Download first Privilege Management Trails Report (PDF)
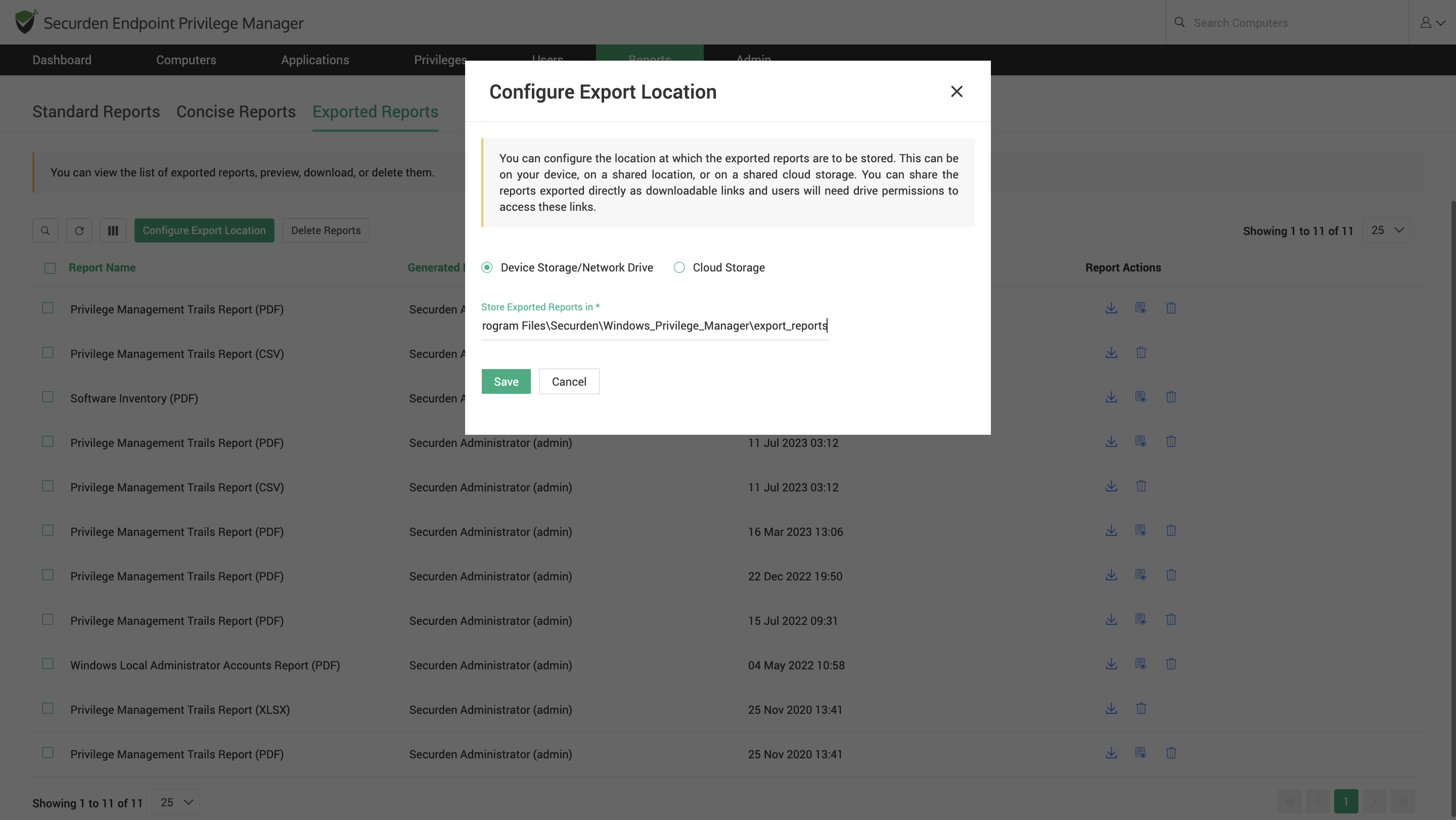The height and width of the screenshot is (820, 1456). point(1111,308)
